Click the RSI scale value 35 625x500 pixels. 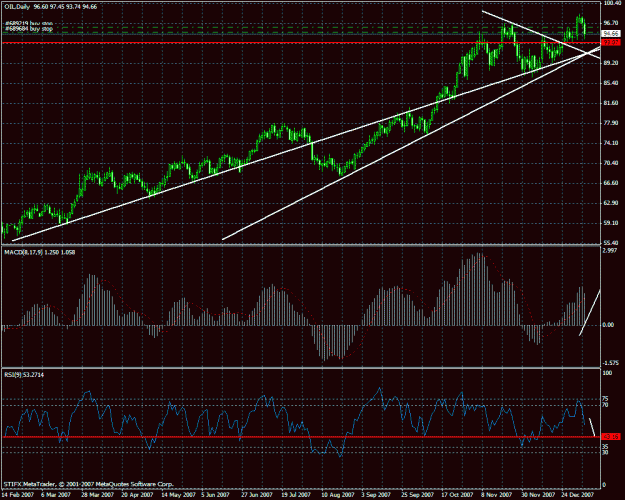(605, 447)
